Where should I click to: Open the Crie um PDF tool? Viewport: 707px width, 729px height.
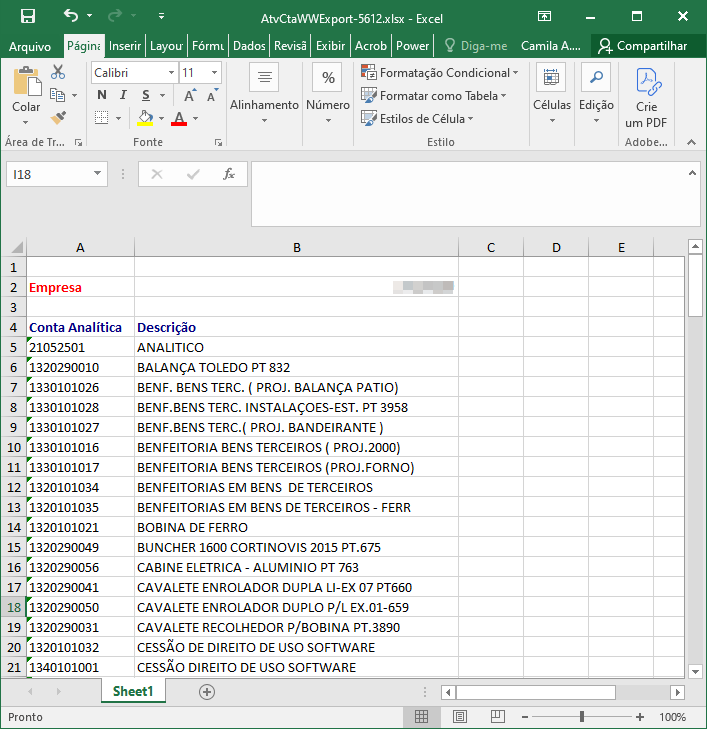click(646, 98)
